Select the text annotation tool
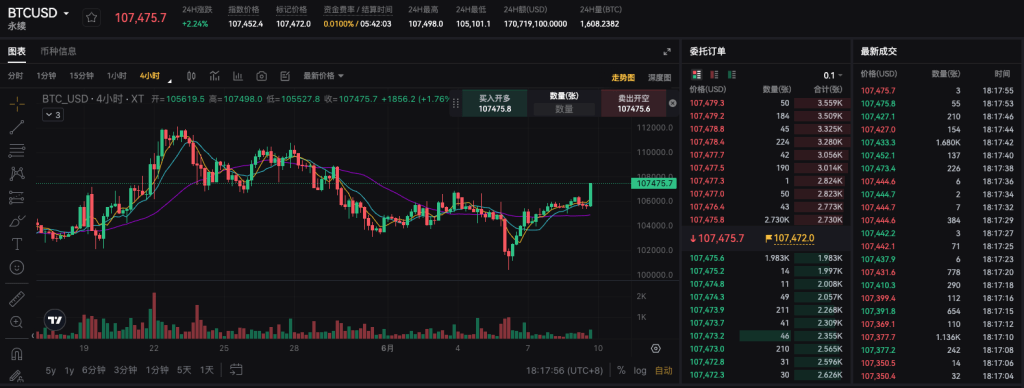Viewport: 1024px width, 388px height. click(17, 244)
